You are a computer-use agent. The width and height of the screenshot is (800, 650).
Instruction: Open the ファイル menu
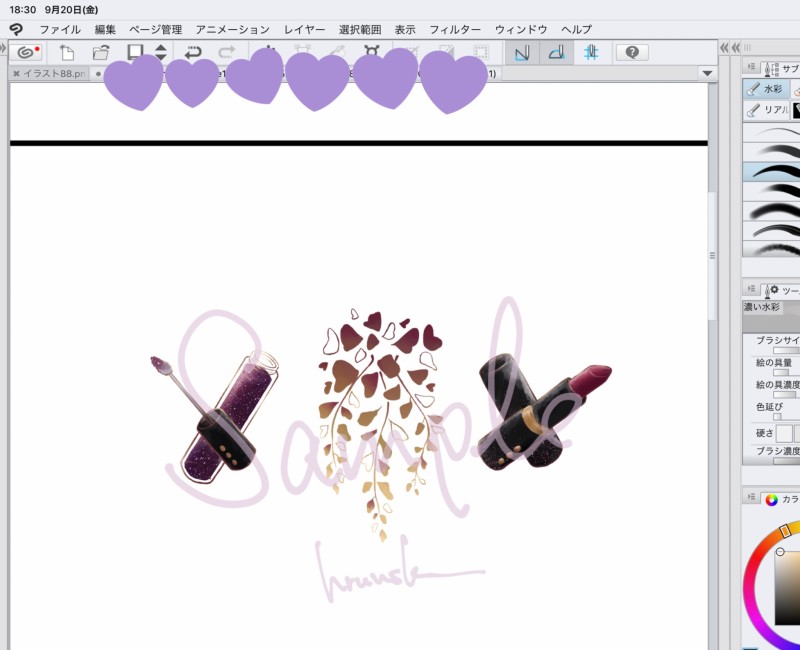point(60,30)
